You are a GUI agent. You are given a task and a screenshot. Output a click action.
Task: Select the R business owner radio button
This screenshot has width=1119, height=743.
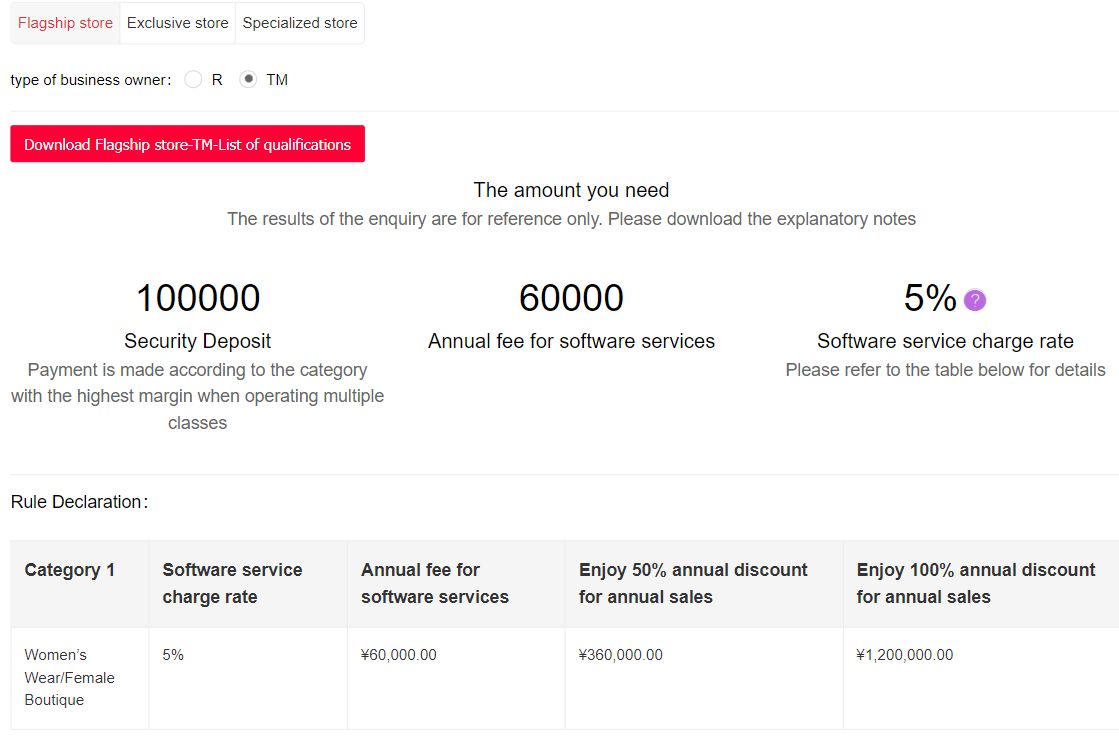tap(194, 80)
